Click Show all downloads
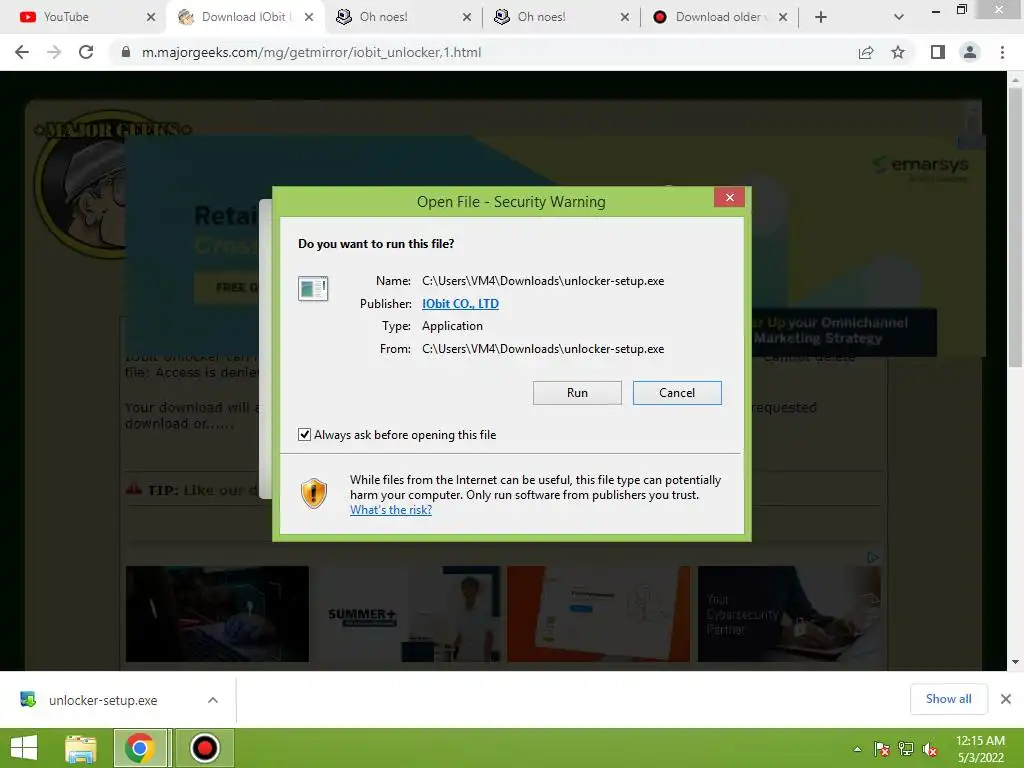1024x768 pixels. click(948, 699)
